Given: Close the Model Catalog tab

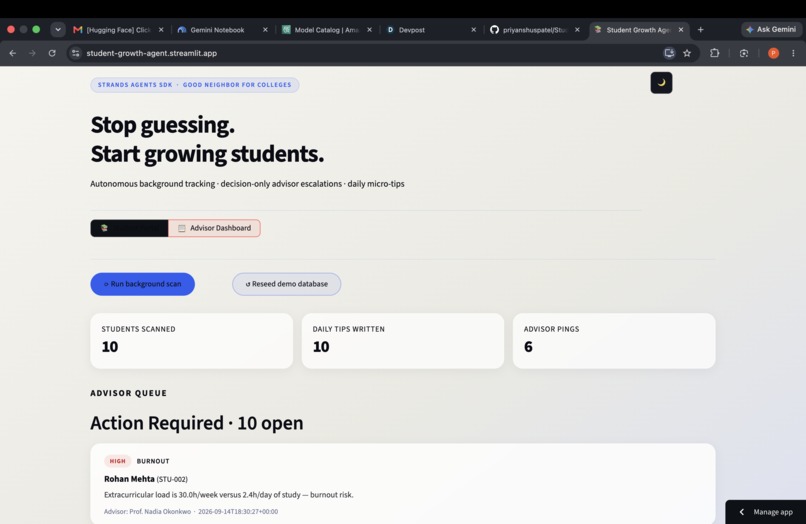Looking at the screenshot, I should coord(369,30).
